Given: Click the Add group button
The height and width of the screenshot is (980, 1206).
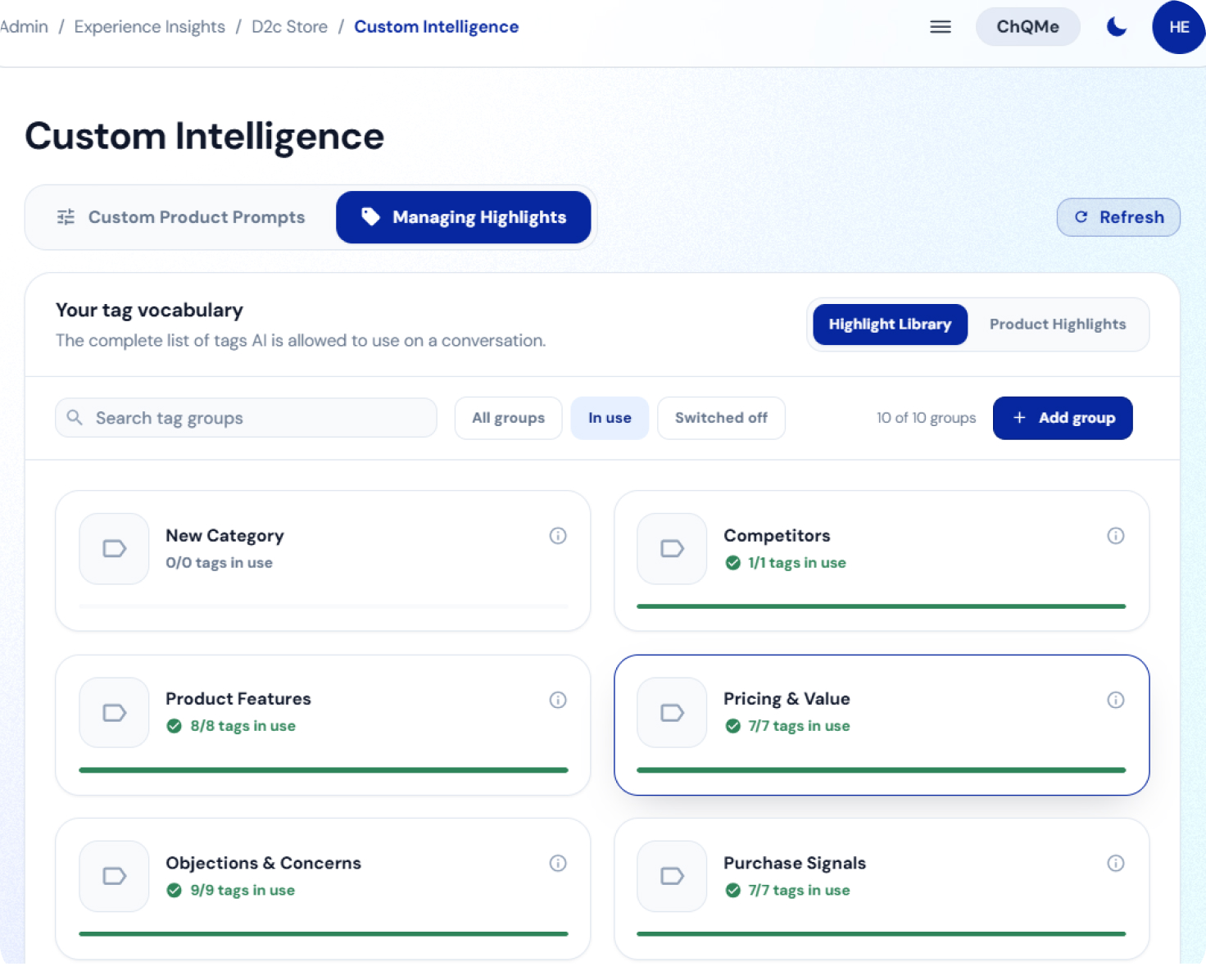Looking at the screenshot, I should pyautogui.click(x=1063, y=418).
